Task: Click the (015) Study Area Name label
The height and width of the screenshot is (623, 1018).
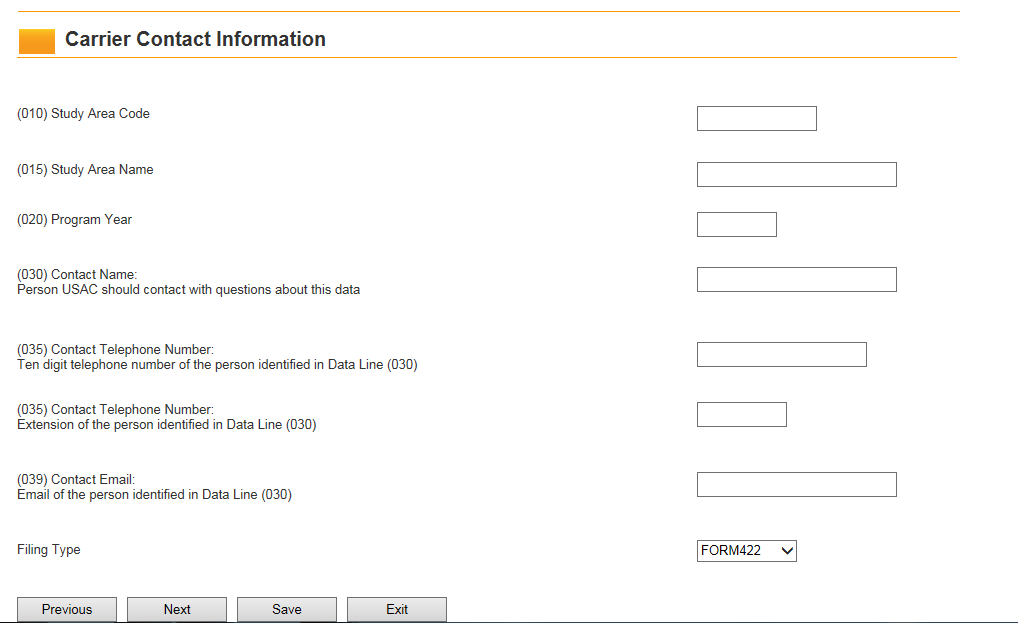Action: click(85, 170)
